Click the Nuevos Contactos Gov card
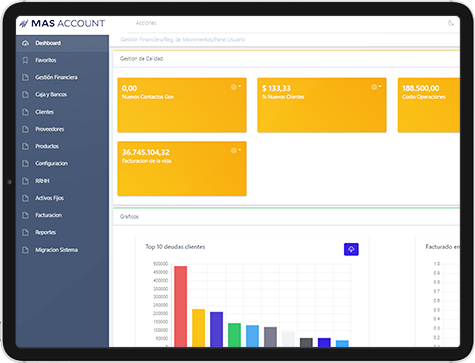 (182, 105)
